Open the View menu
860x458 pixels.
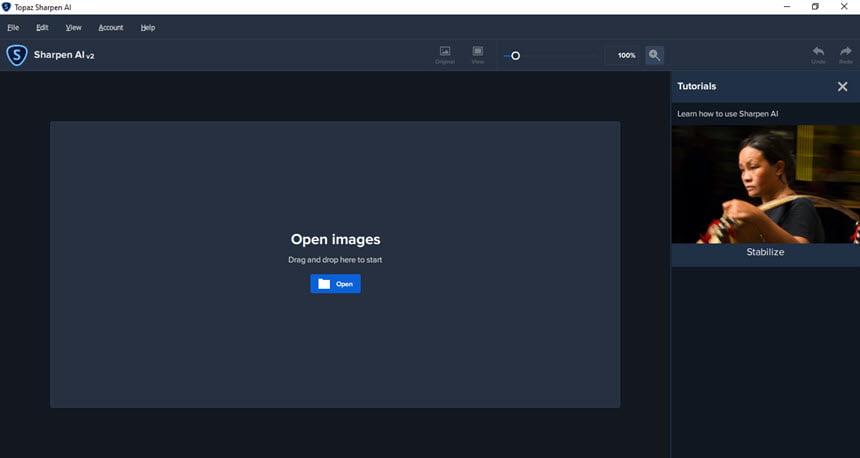73,27
